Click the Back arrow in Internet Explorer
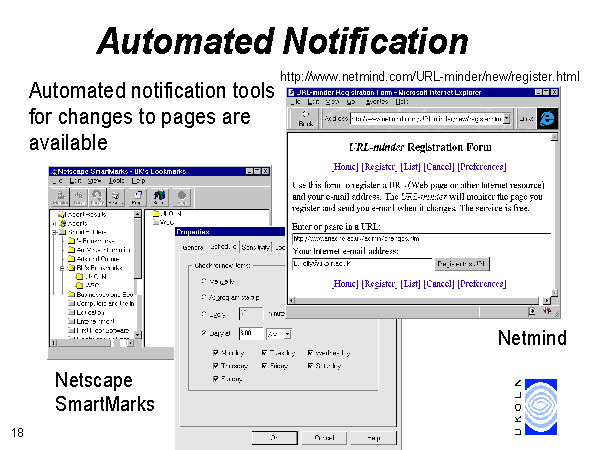Image resolution: width=600 pixels, height=450 pixels. pos(305,118)
